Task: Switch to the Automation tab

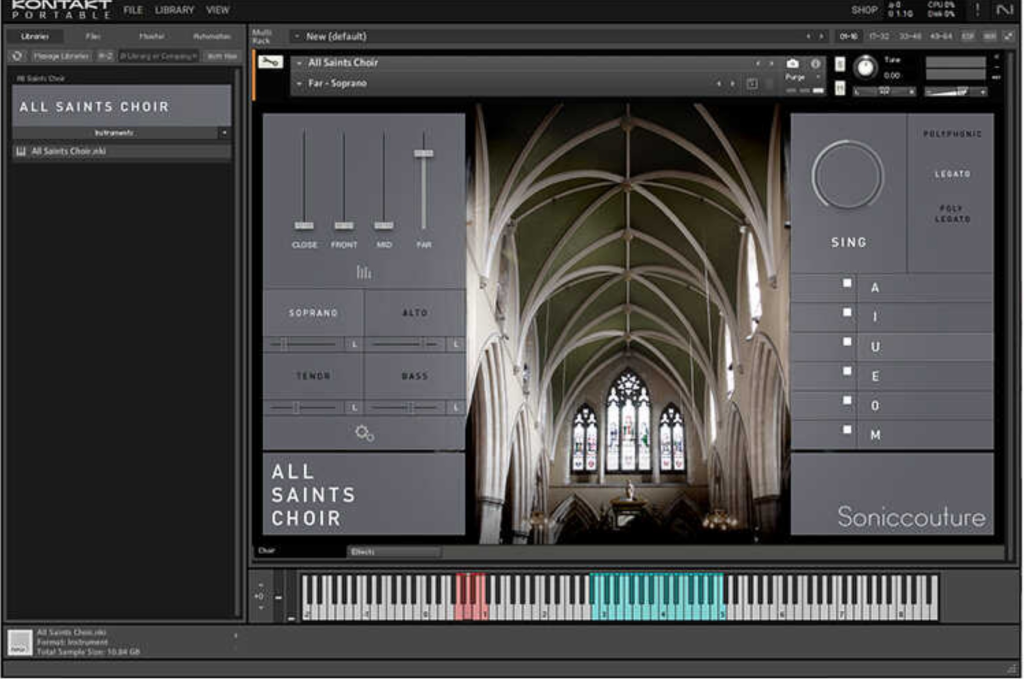Action: coord(212,37)
